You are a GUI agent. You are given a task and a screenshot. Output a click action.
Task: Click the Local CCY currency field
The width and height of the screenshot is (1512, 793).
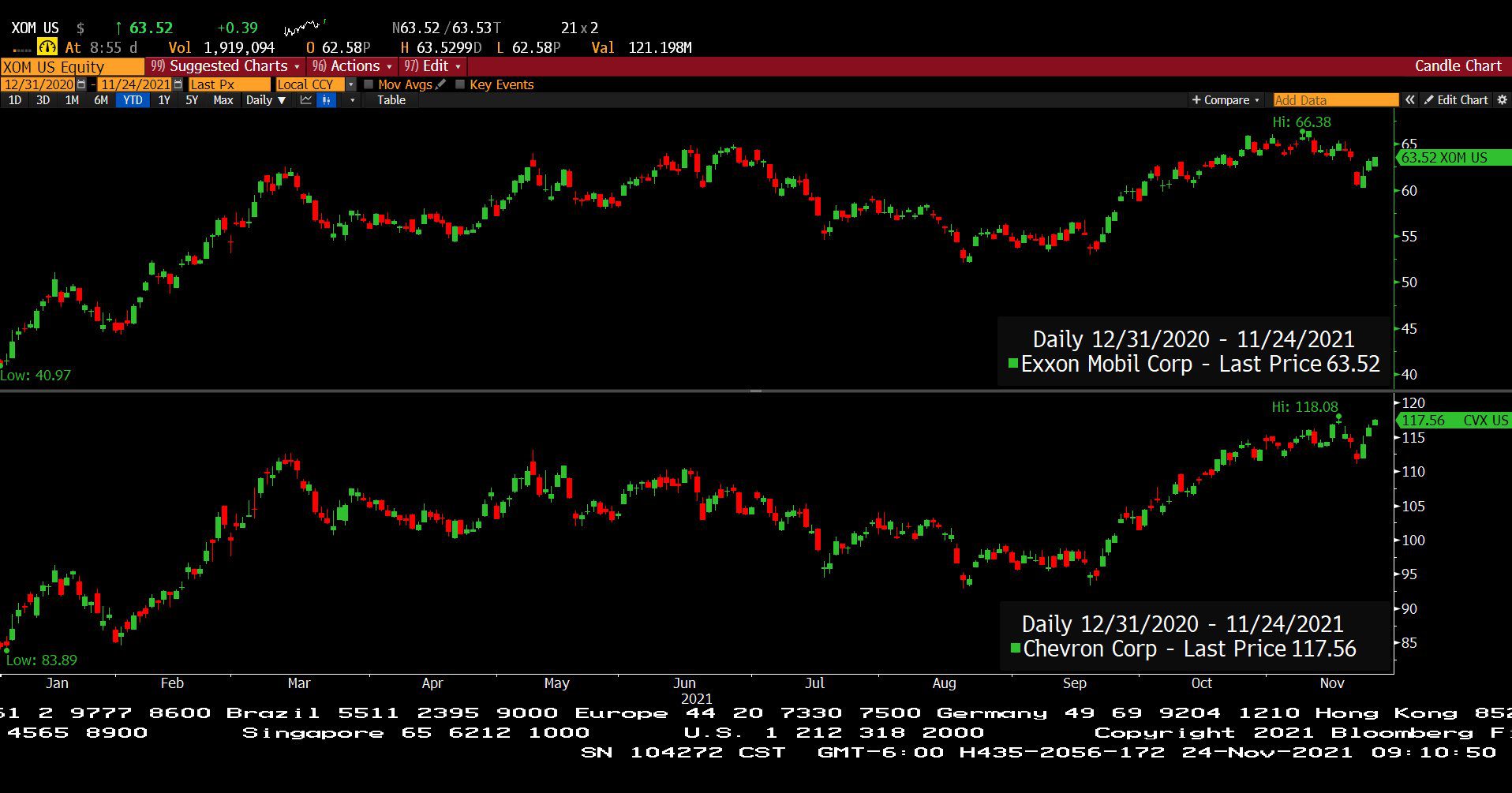pos(310,84)
